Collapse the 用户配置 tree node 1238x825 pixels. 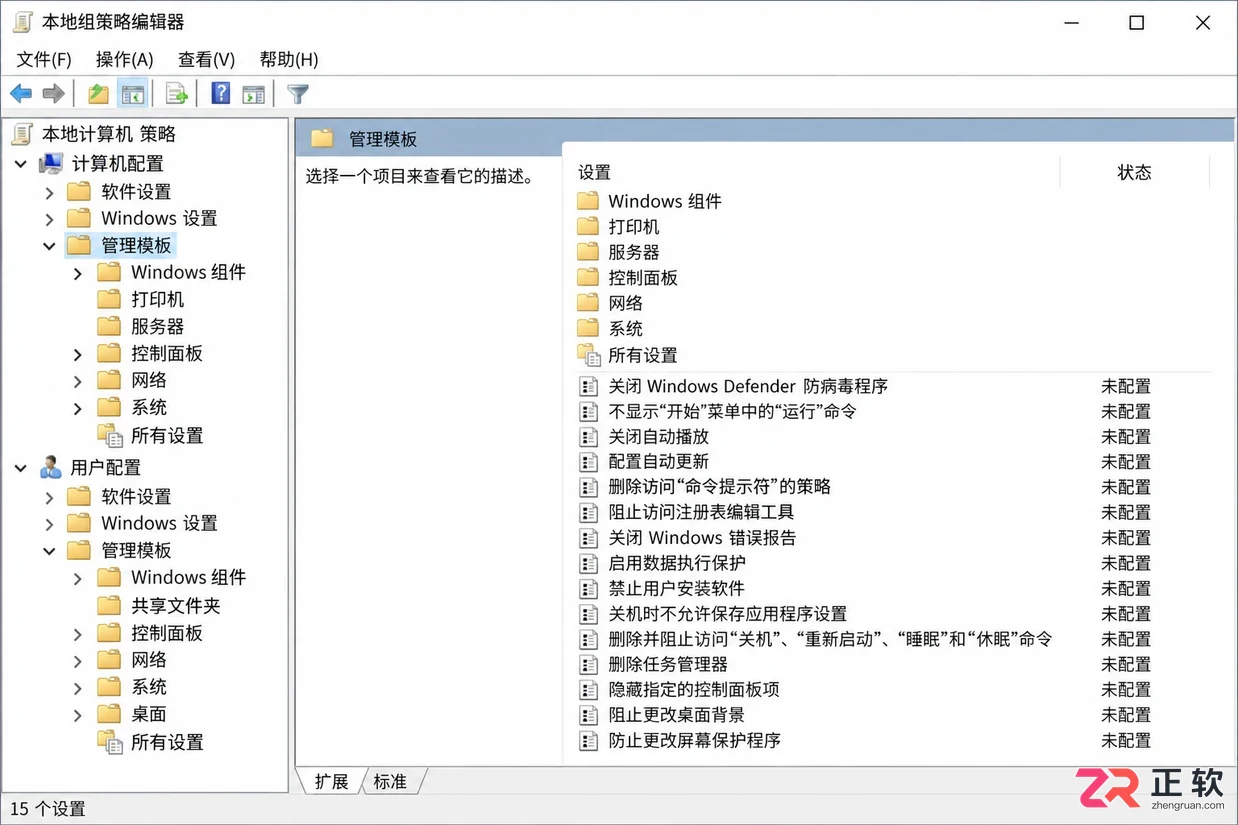point(21,467)
